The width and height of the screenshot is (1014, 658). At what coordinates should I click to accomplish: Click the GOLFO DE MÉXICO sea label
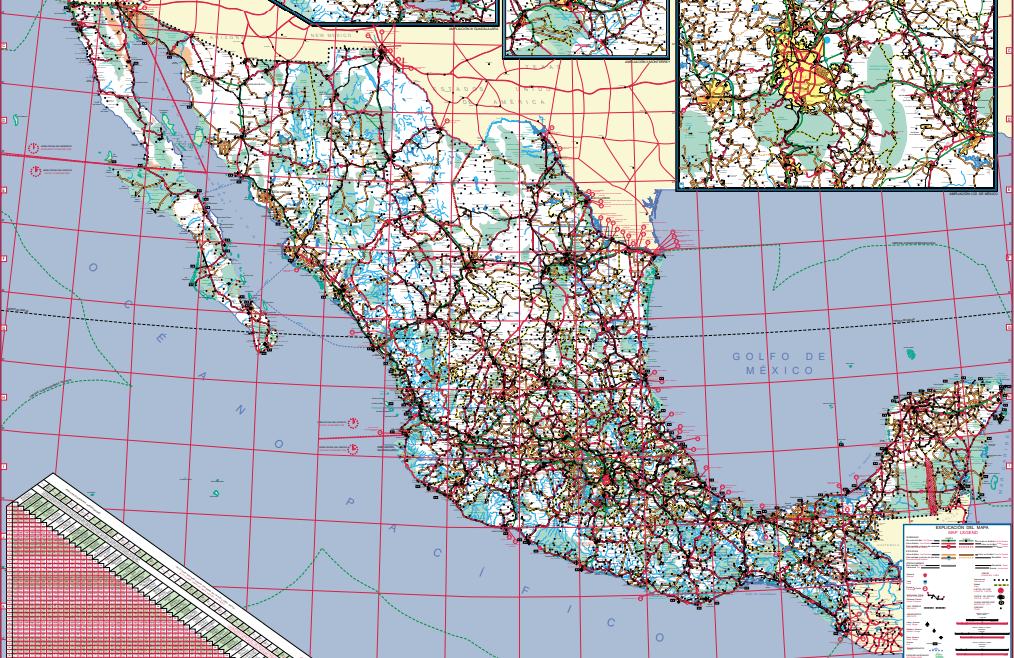click(779, 364)
